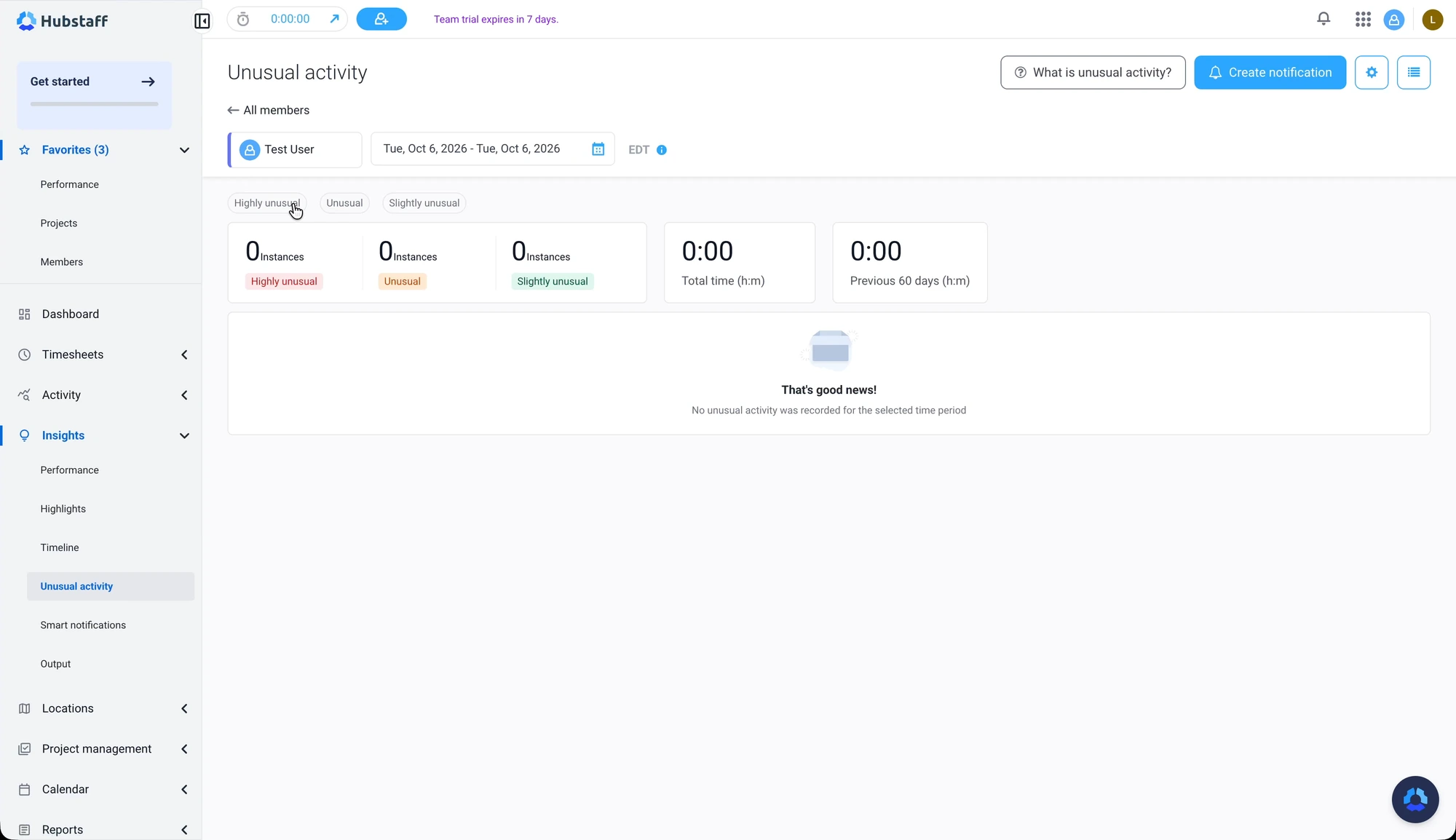Expand the Reports menu
The image size is (1456, 840).
[x=184, y=830]
